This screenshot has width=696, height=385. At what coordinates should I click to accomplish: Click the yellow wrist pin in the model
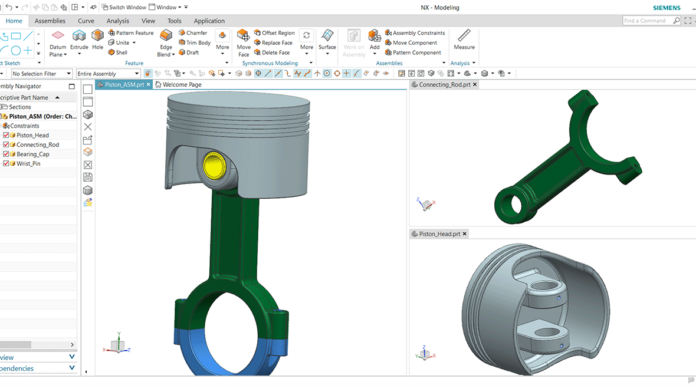pos(214,165)
